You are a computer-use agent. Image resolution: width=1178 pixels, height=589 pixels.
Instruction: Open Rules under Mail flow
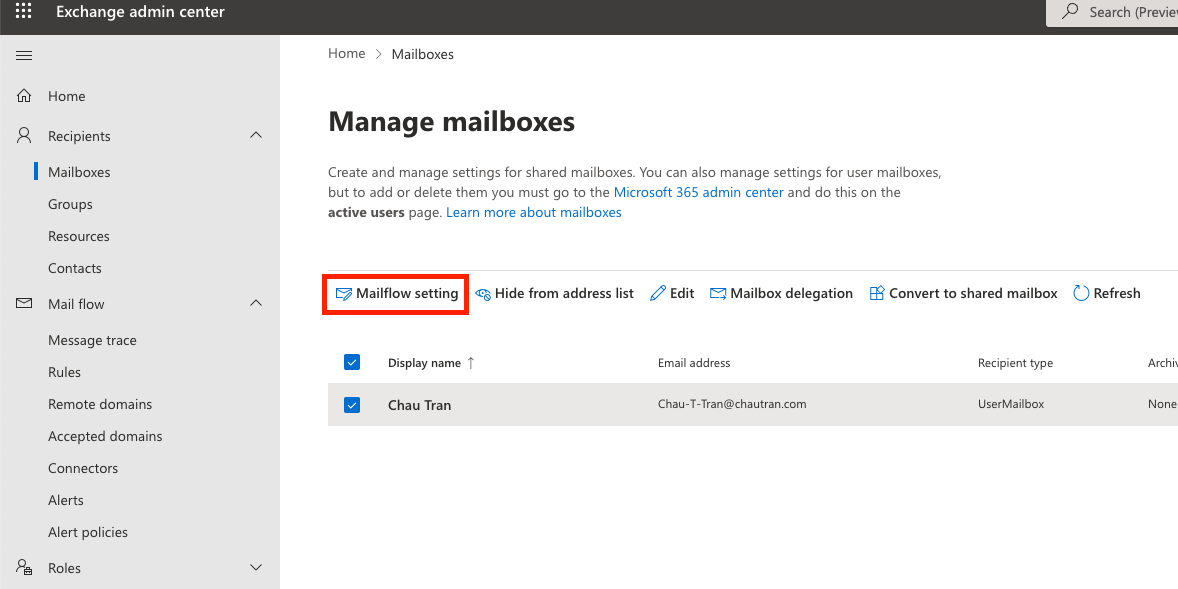coord(64,372)
